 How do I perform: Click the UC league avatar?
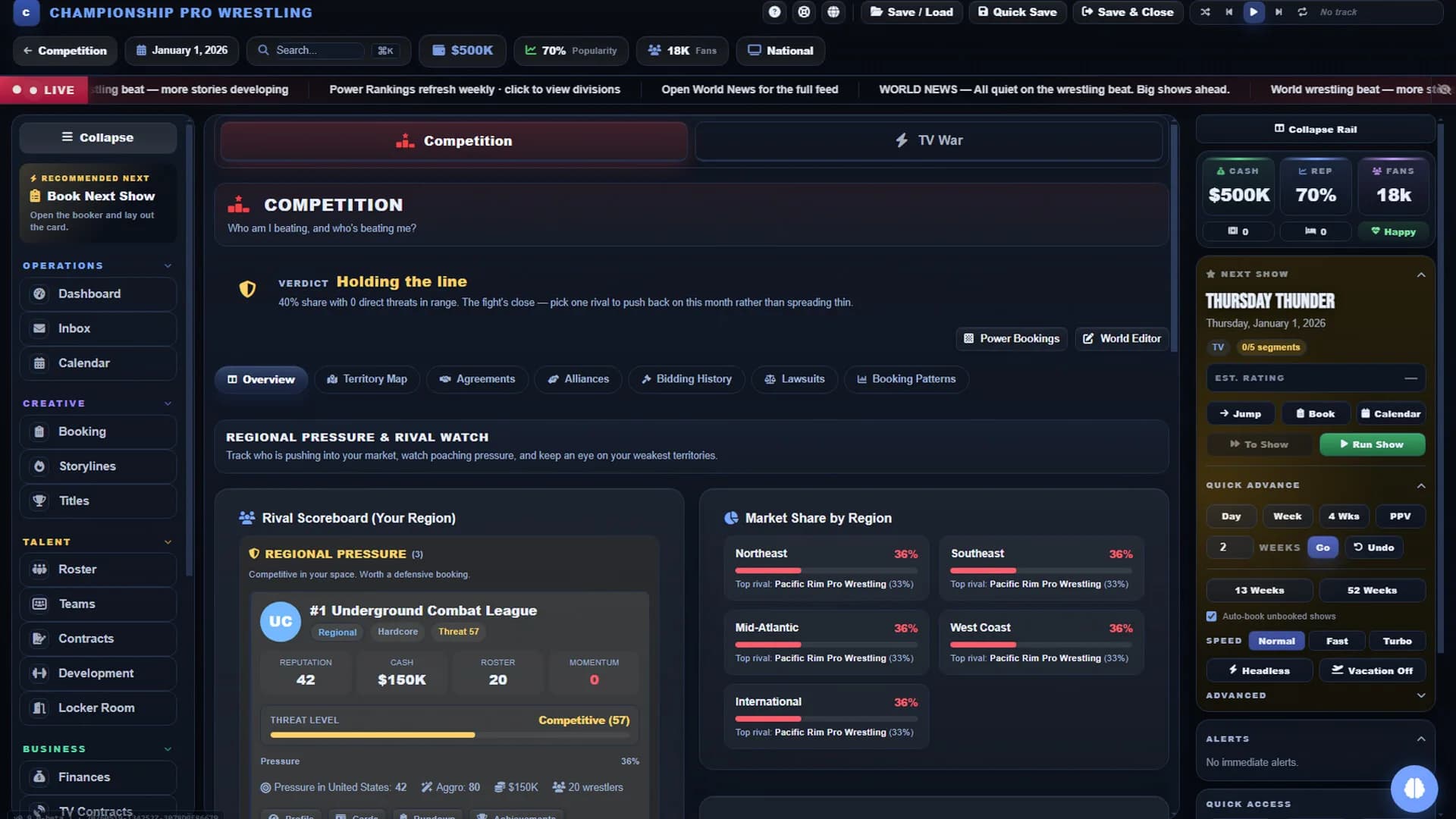281,622
